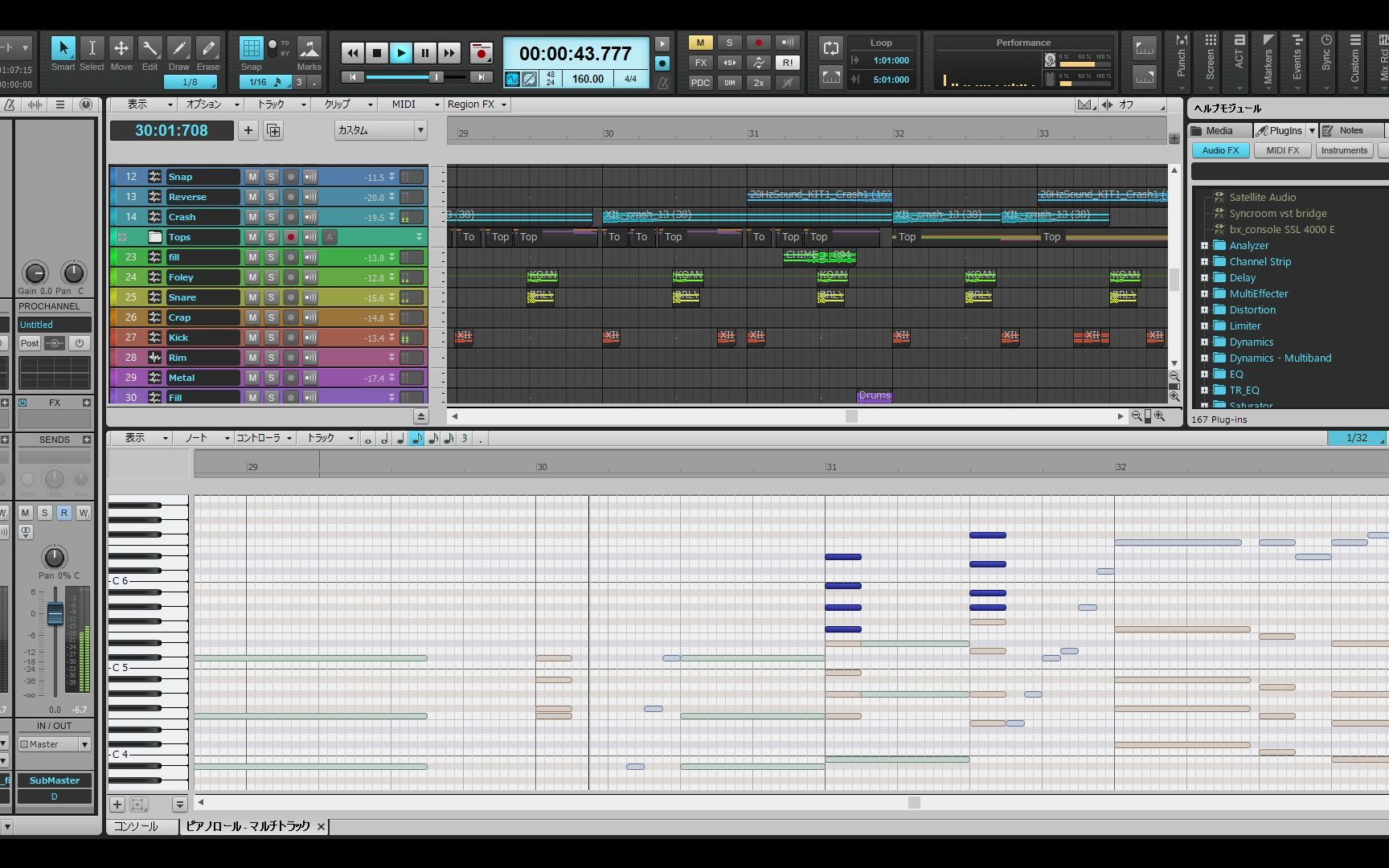Select the SubMaster bus label
The height and width of the screenshot is (868, 1389).
pos(54,780)
